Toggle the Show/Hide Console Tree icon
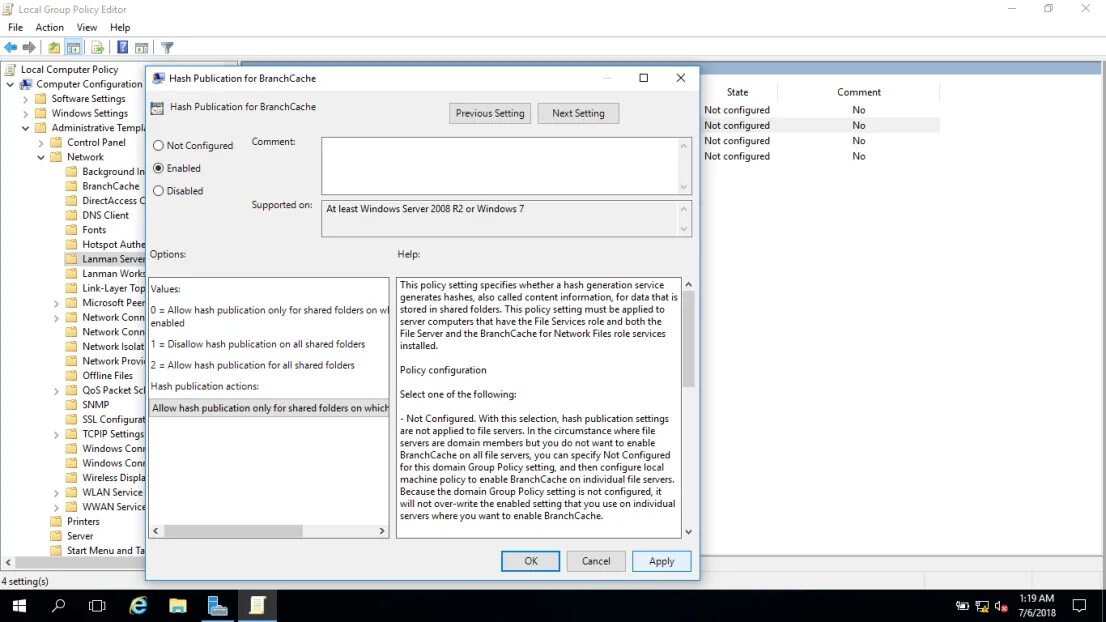This screenshot has height=622, width=1106. click(73, 47)
